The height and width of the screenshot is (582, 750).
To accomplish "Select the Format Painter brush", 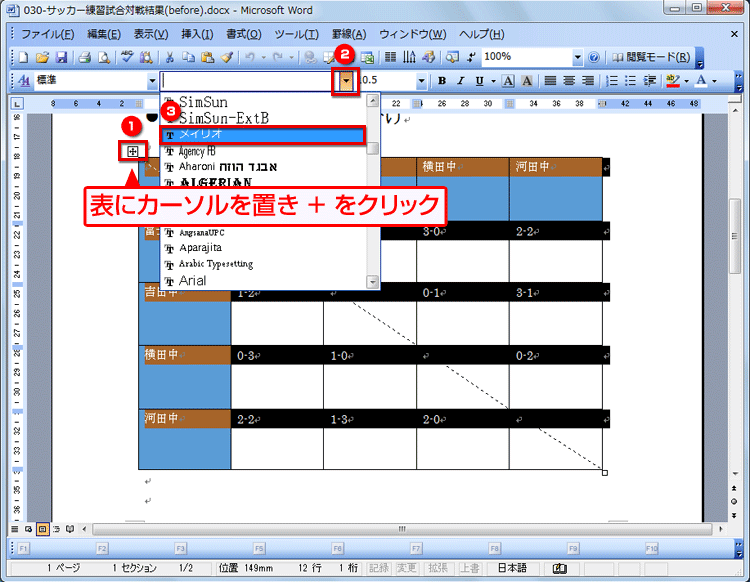I will pos(227,57).
